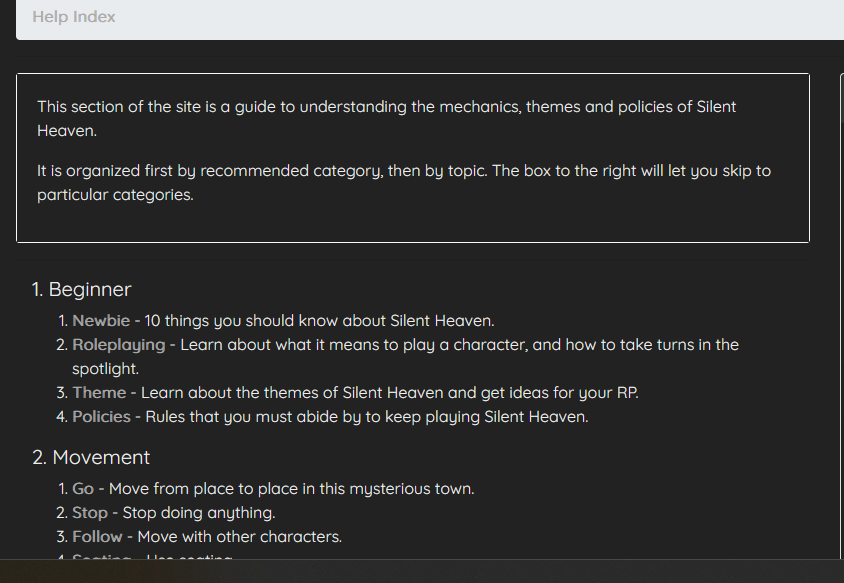Open the Theme help topic
The image size is (844, 583).
coord(98,392)
